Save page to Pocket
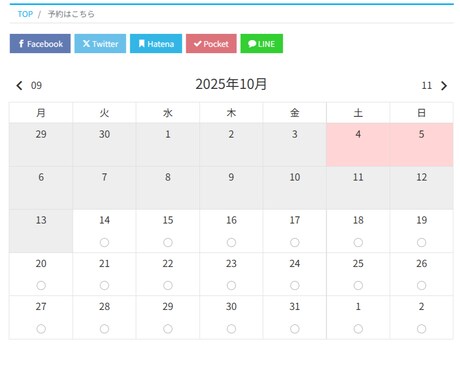This screenshot has width=460, height=380. point(211,44)
